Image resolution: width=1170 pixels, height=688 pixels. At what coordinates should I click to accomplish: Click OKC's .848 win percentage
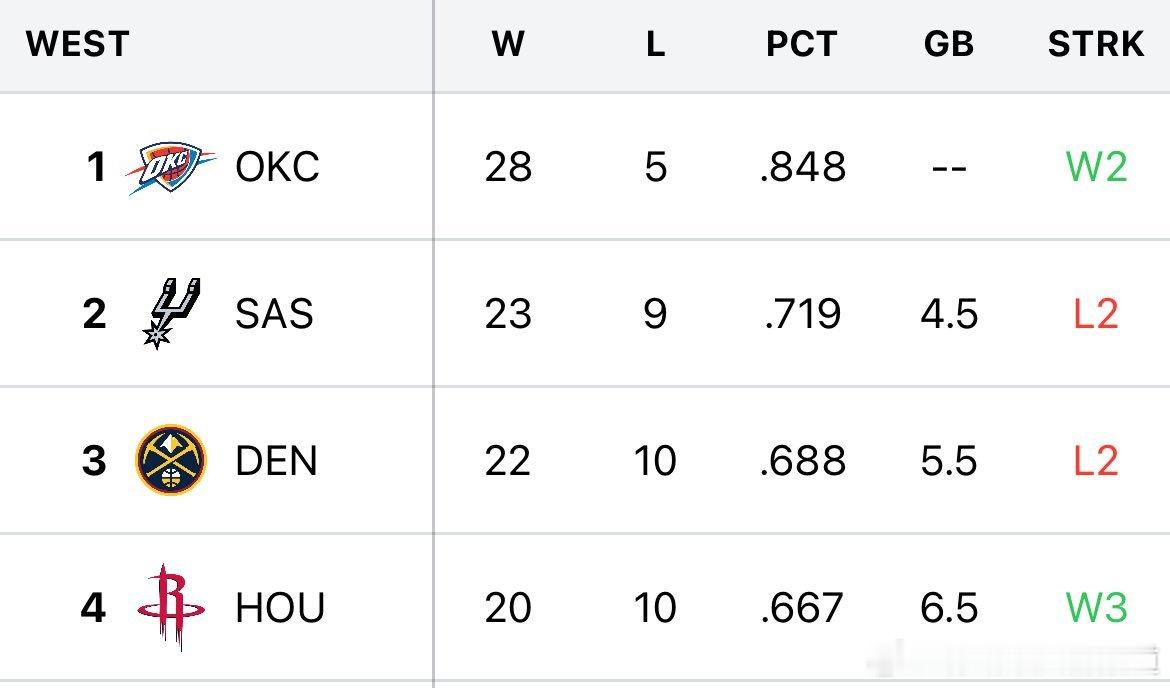(x=802, y=166)
